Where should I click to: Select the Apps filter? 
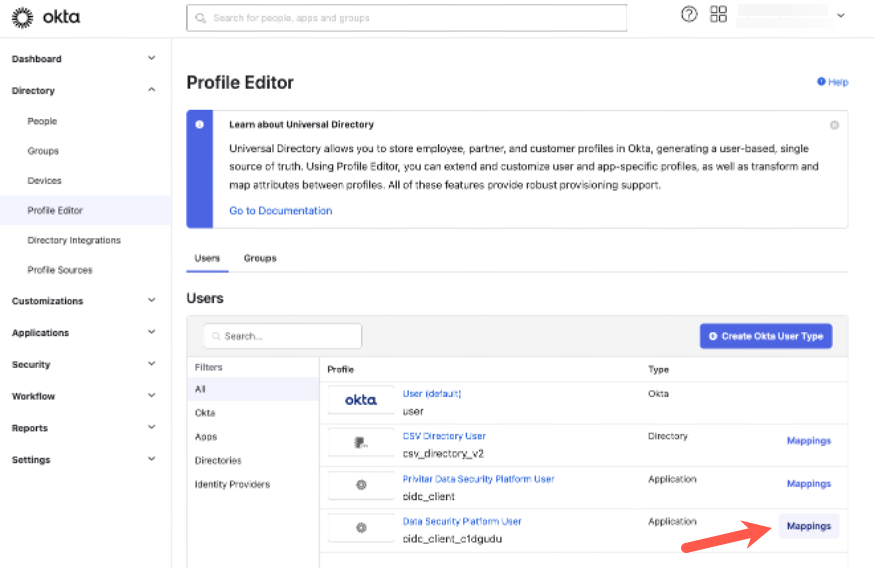coord(206,436)
